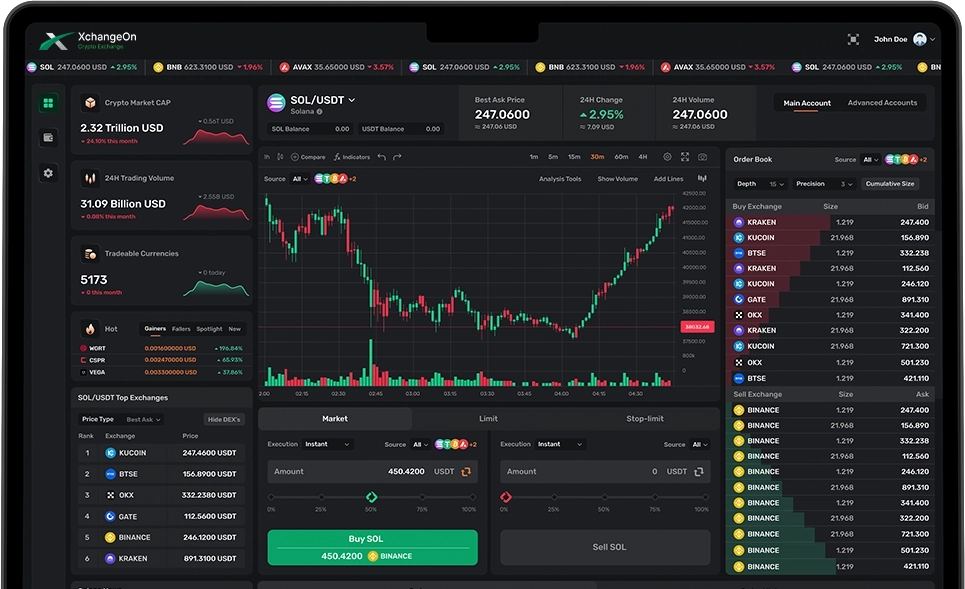Click John Doe profile avatar
The height and width of the screenshot is (589, 965).
[x=920, y=39]
